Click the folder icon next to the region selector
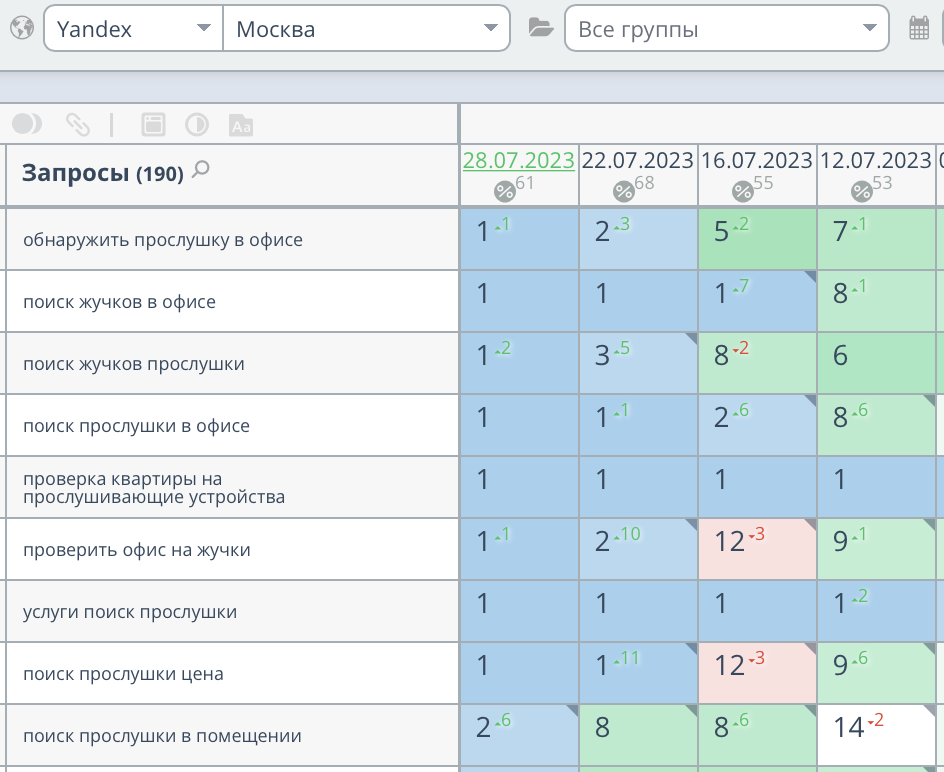This screenshot has width=944, height=772. [x=541, y=28]
